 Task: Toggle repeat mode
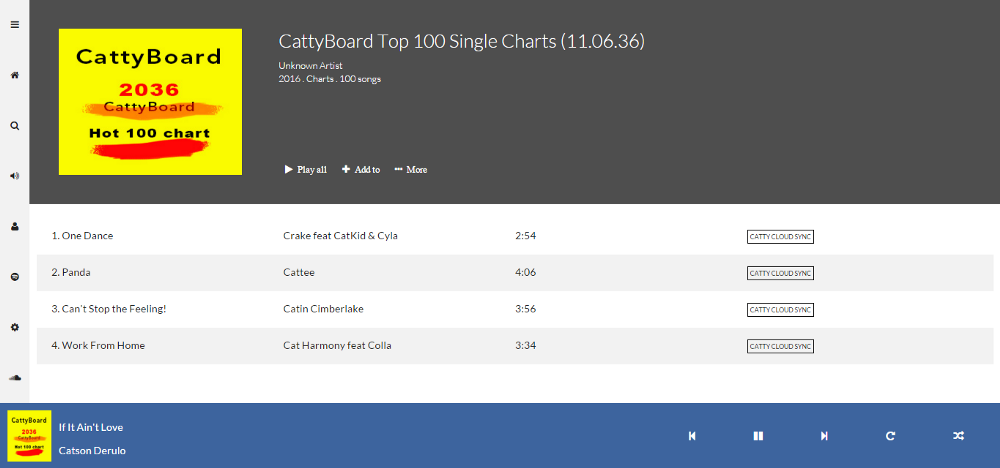(890, 436)
